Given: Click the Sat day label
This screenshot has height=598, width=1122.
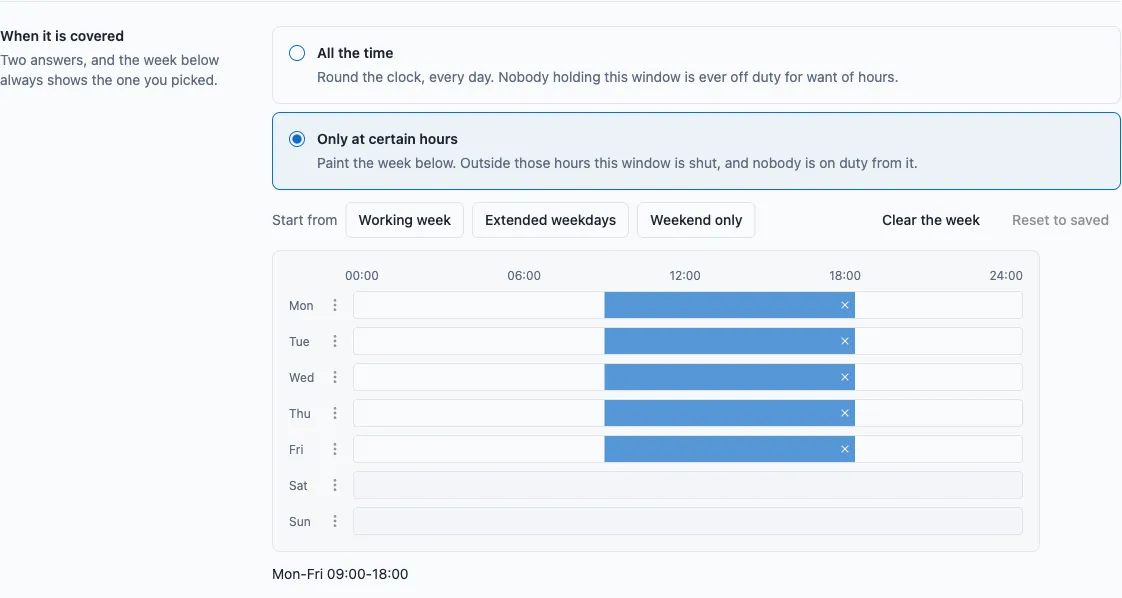Looking at the screenshot, I should click(298, 486).
